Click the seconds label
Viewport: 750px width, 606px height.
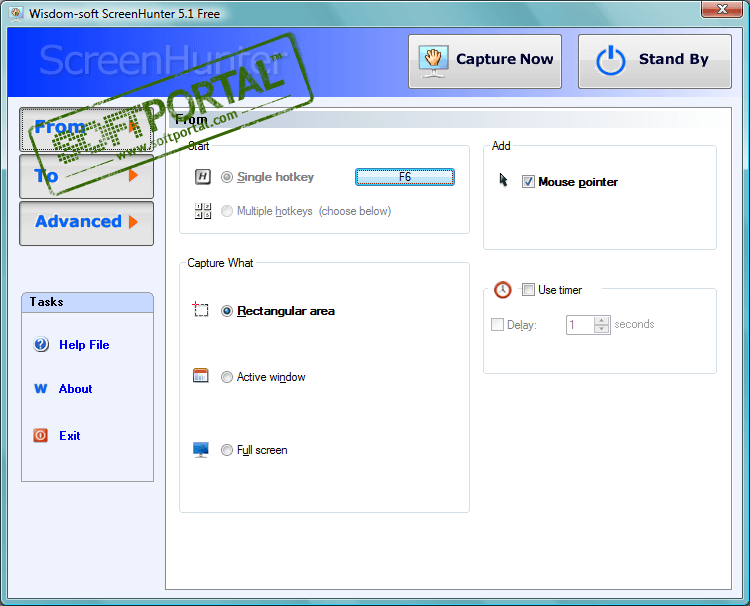(634, 324)
